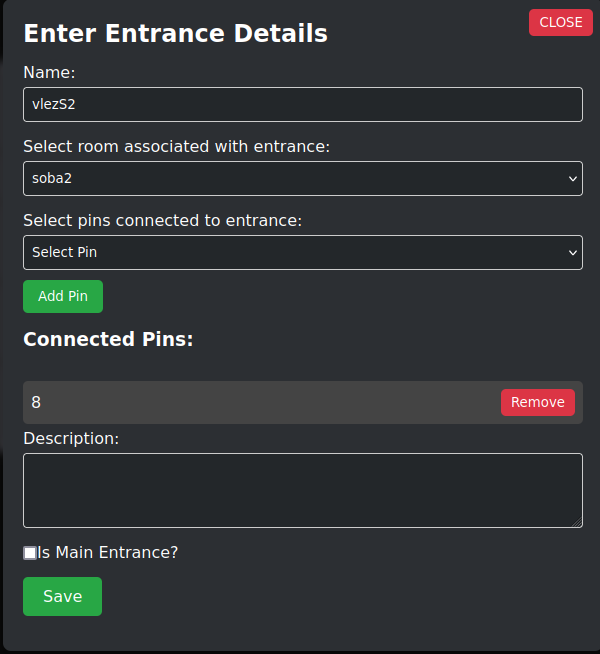Click the 'Select pins connected to entrance' label
Screen dimensions: 600x654
tap(162, 220)
